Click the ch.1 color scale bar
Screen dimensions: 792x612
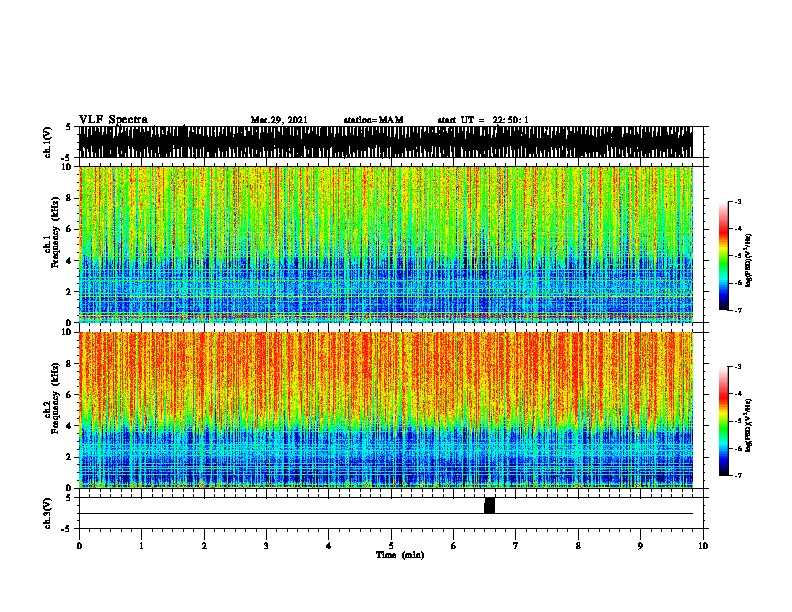click(x=724, y=256)
